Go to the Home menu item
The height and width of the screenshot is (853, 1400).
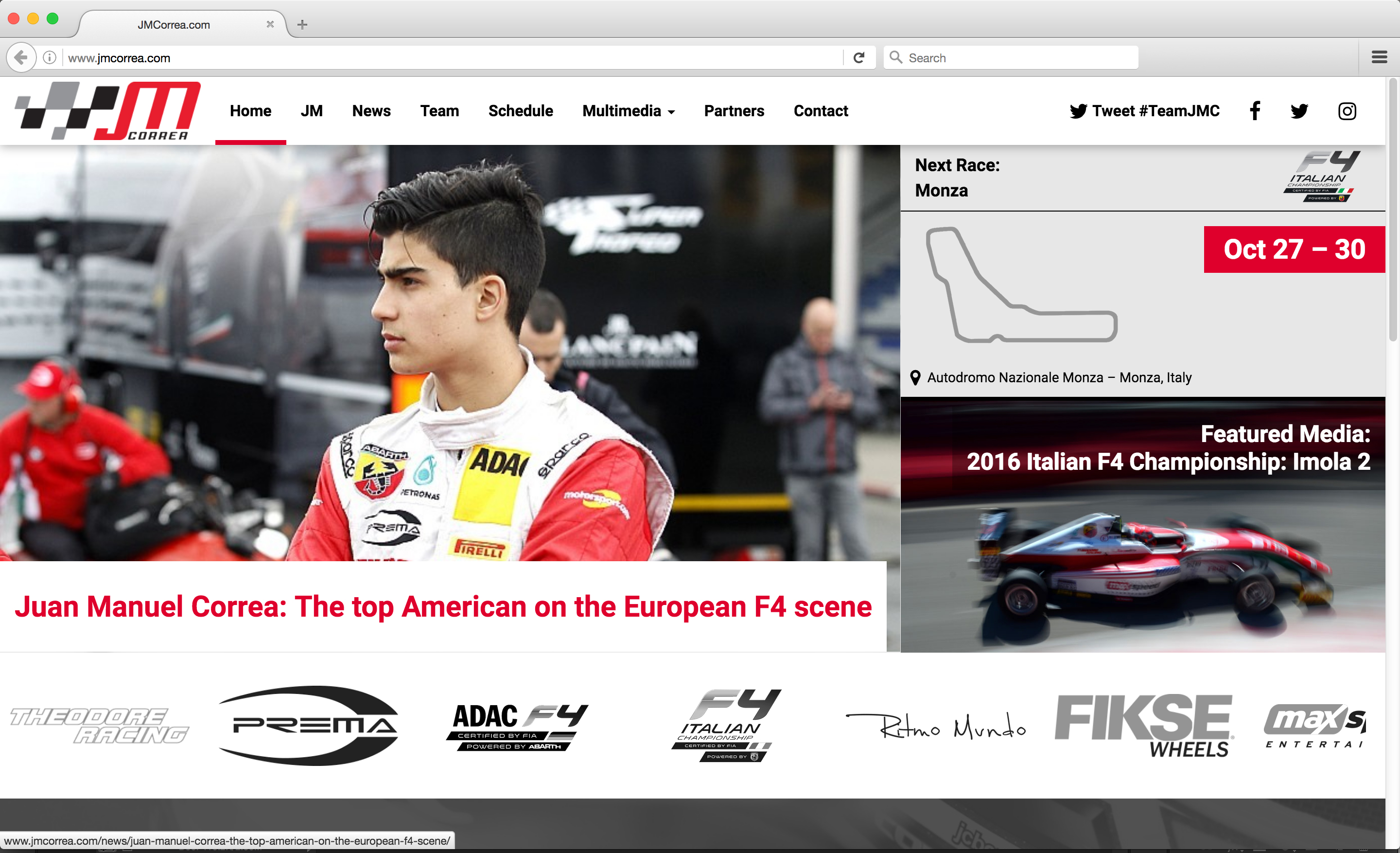pyautogui.click(x=250, y=111)
